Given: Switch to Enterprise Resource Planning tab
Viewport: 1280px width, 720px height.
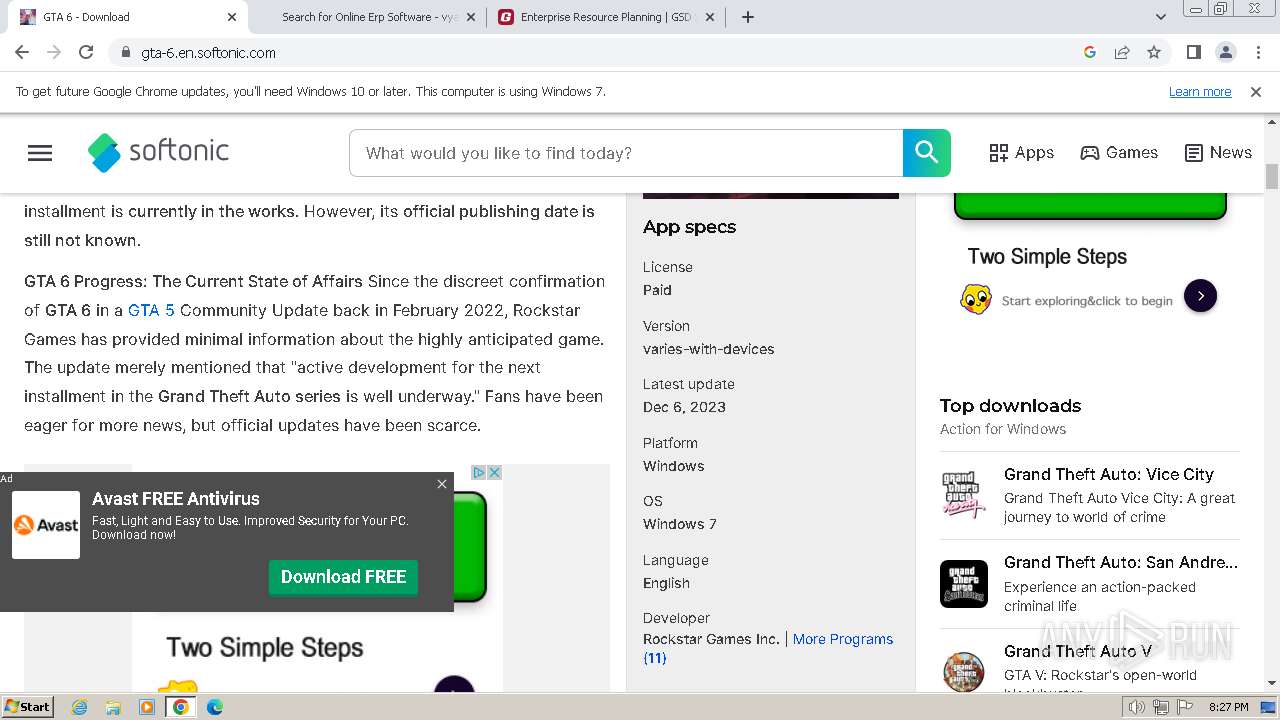Looking at the screenshot, I should click(605, 17).
